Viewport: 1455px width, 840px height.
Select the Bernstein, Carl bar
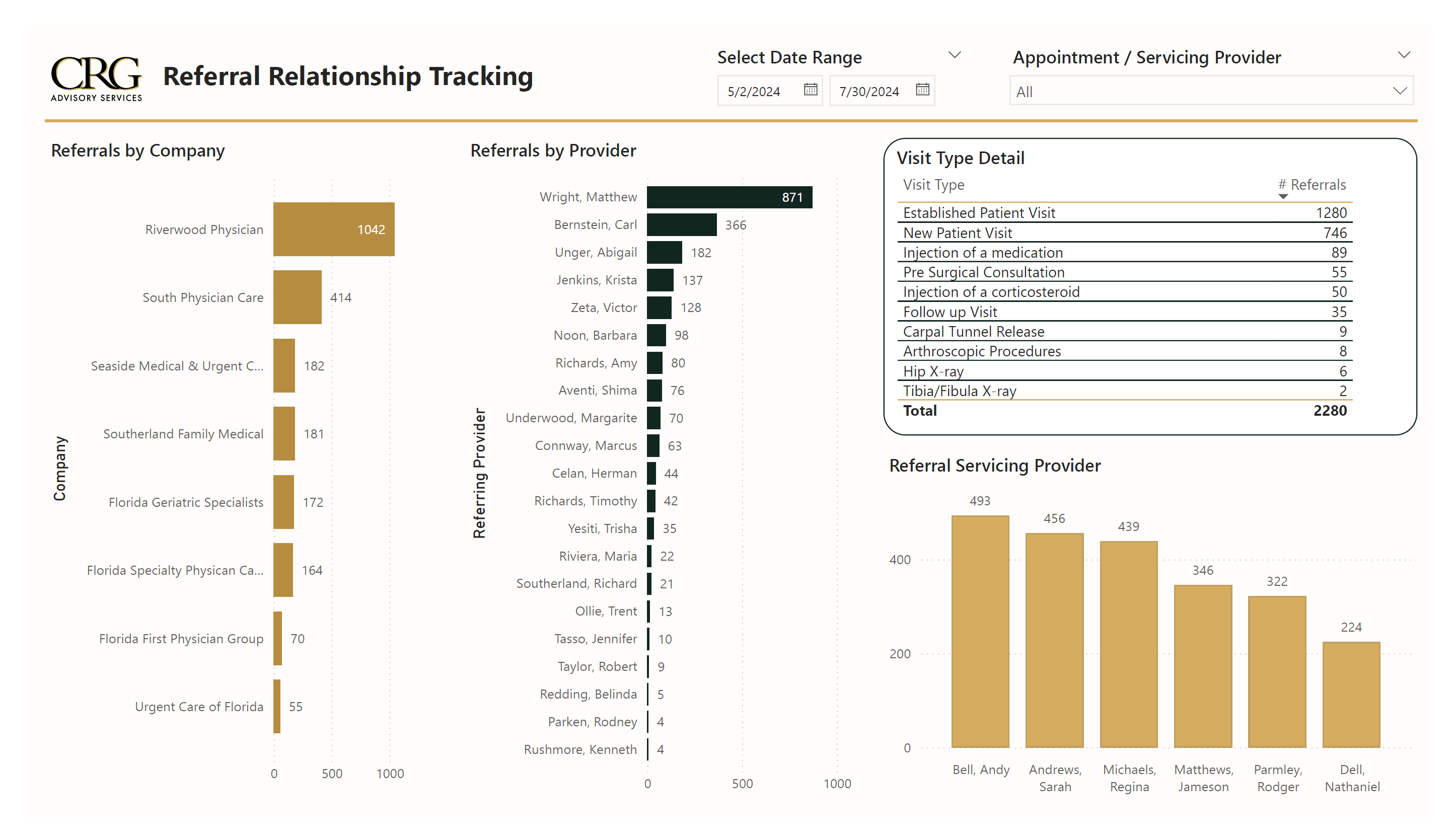pyautogui.click(x=681, y=225)
